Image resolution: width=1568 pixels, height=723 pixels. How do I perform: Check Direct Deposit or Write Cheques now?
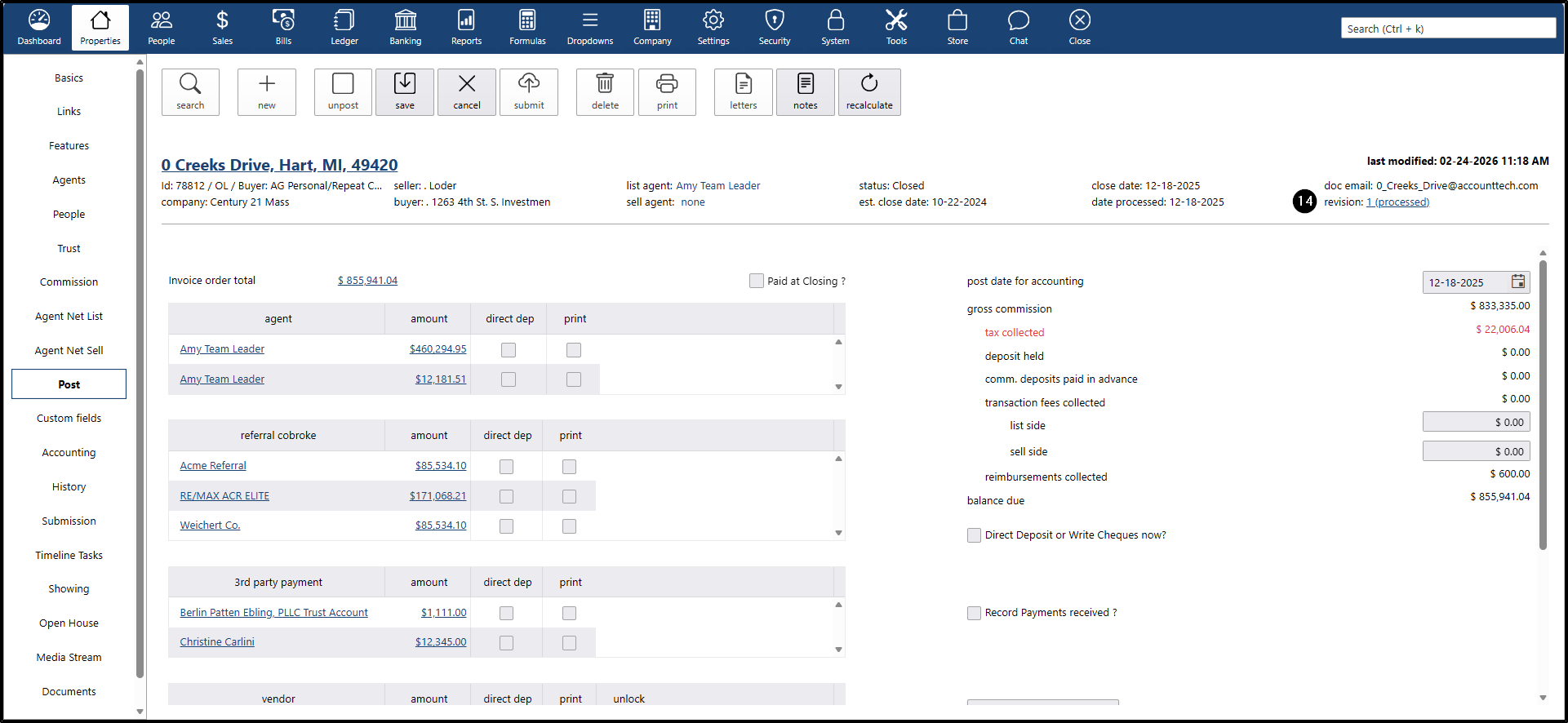(x=975, y=535)
